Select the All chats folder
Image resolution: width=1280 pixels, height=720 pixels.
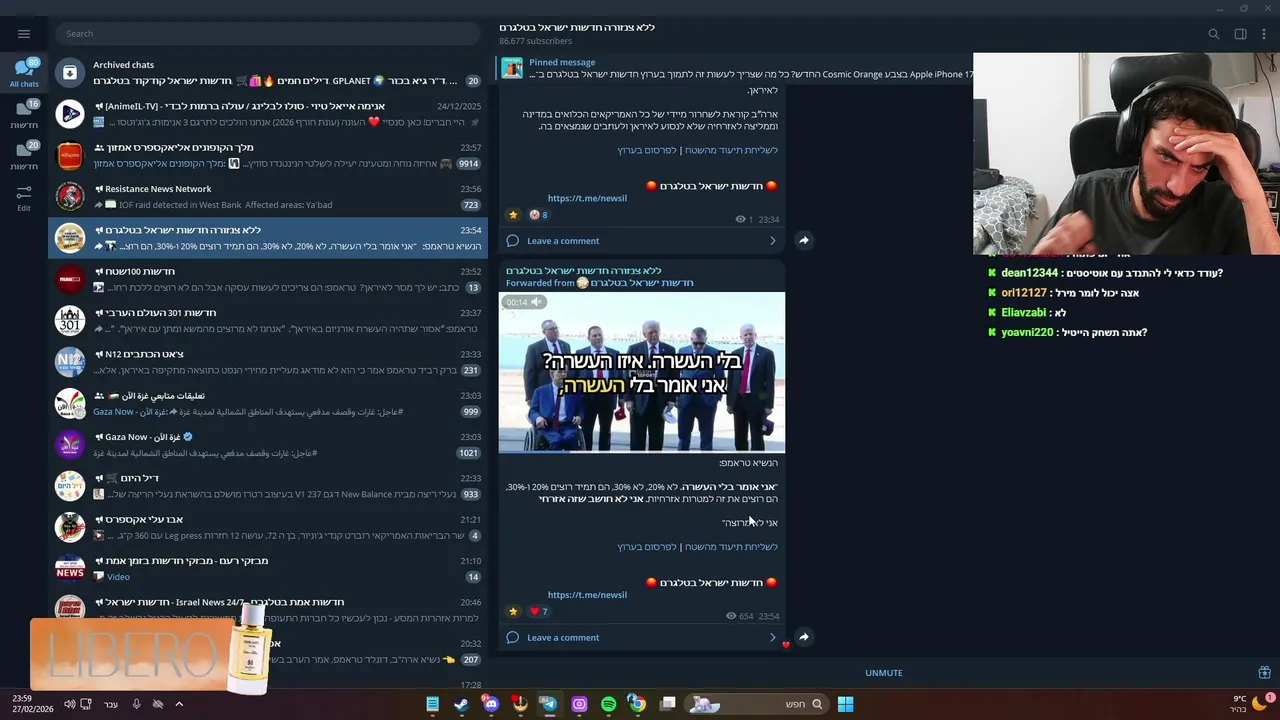24,74
